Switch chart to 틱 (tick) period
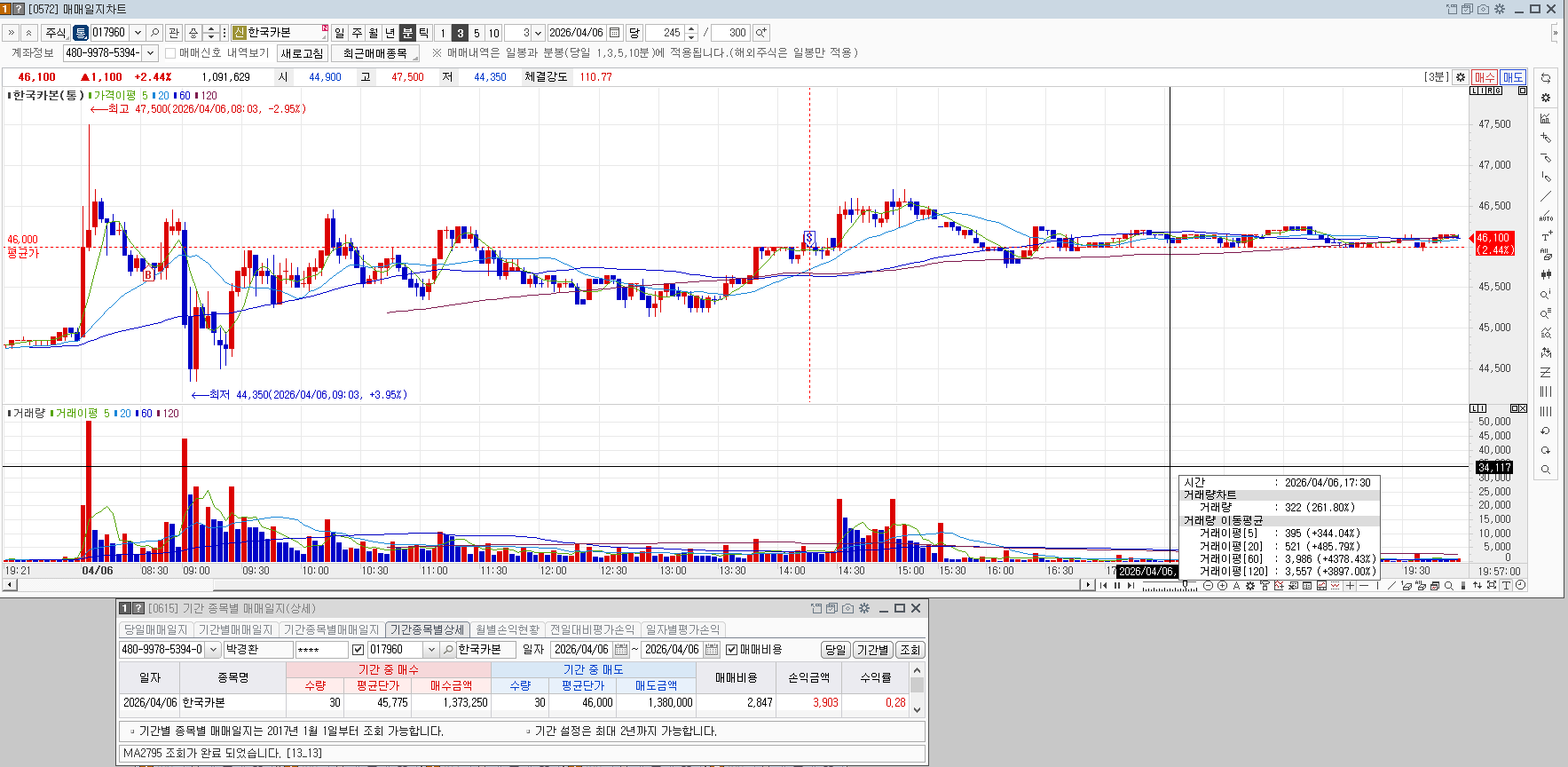 point(424,33)
